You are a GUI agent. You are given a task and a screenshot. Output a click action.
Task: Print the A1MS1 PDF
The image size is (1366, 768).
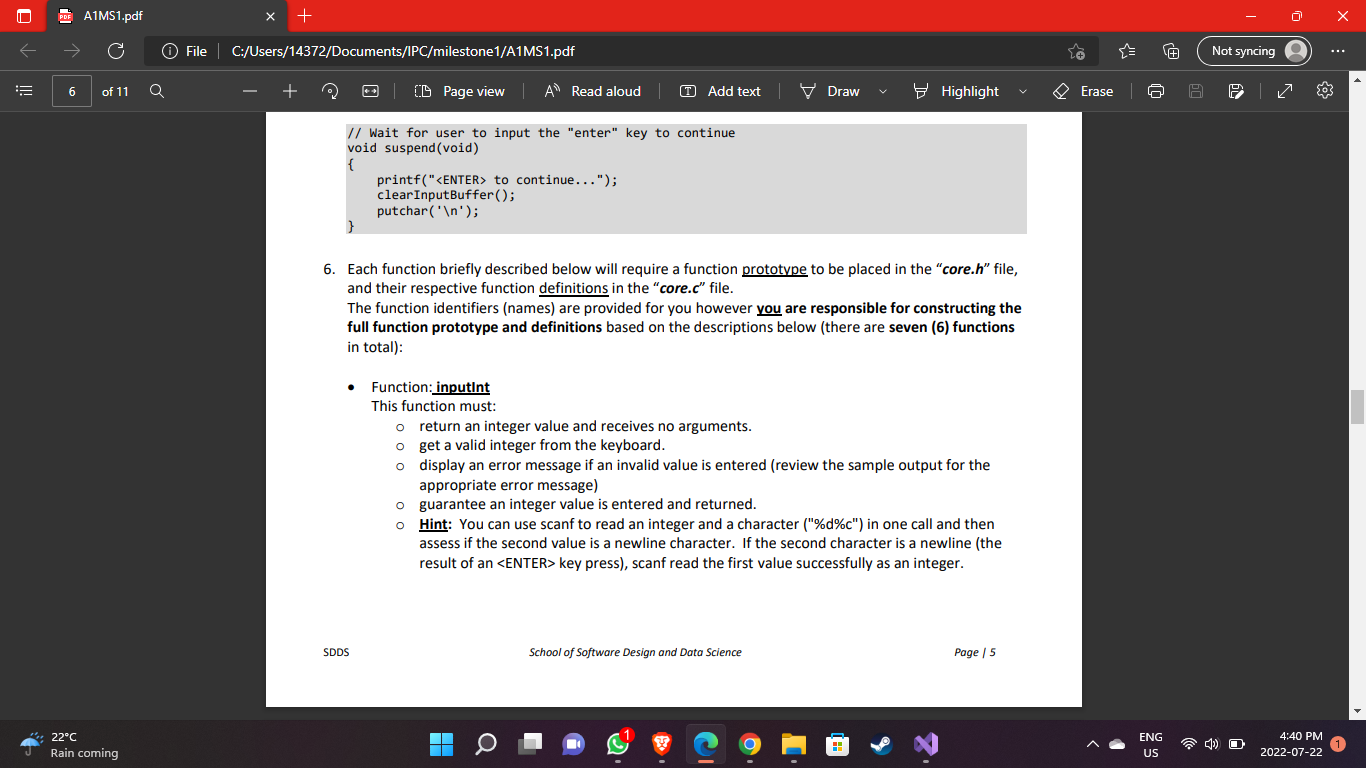[1155, 91]
